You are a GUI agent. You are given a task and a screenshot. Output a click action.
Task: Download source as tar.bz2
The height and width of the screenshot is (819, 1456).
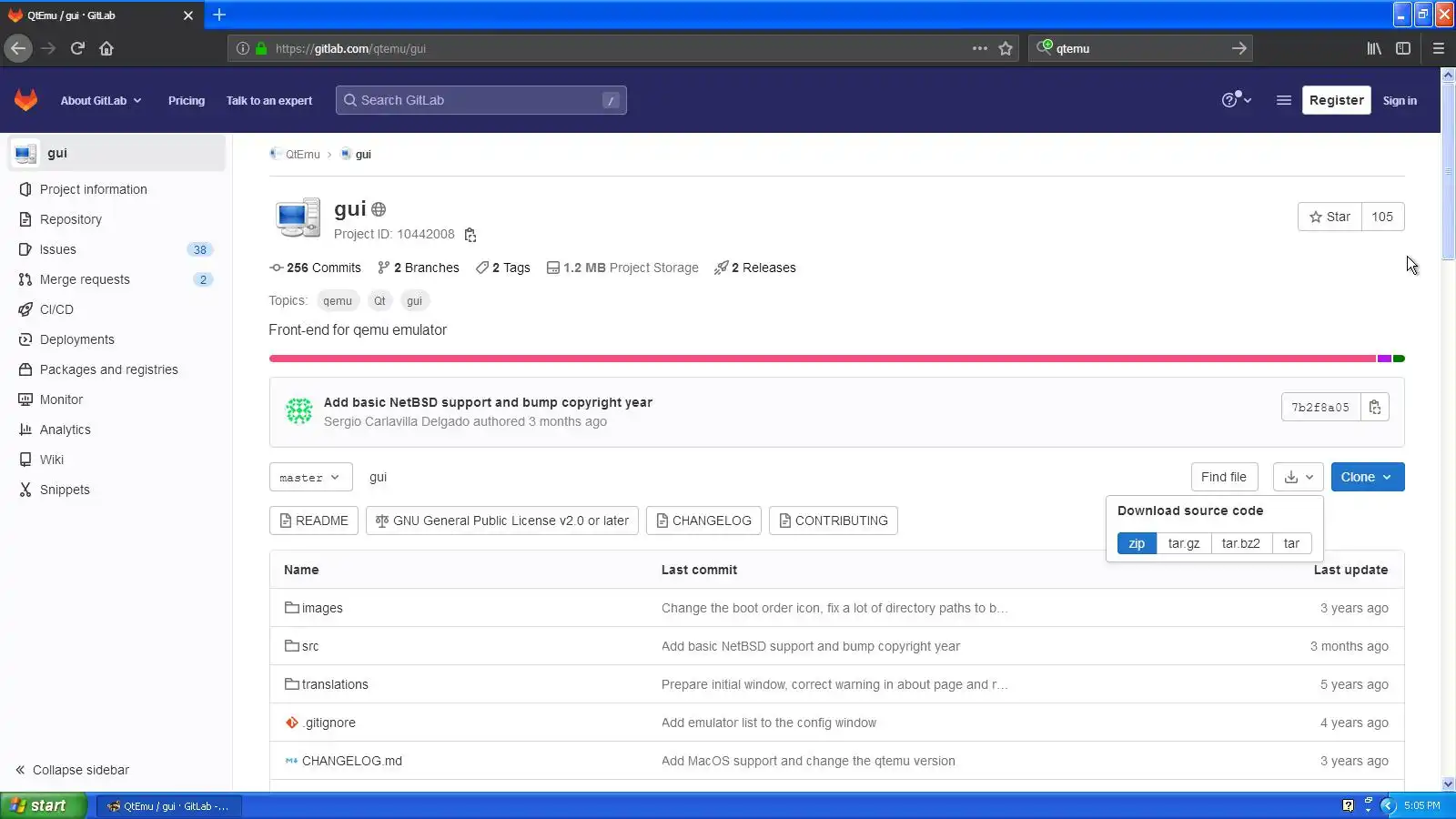click(x=1241, y=543)
